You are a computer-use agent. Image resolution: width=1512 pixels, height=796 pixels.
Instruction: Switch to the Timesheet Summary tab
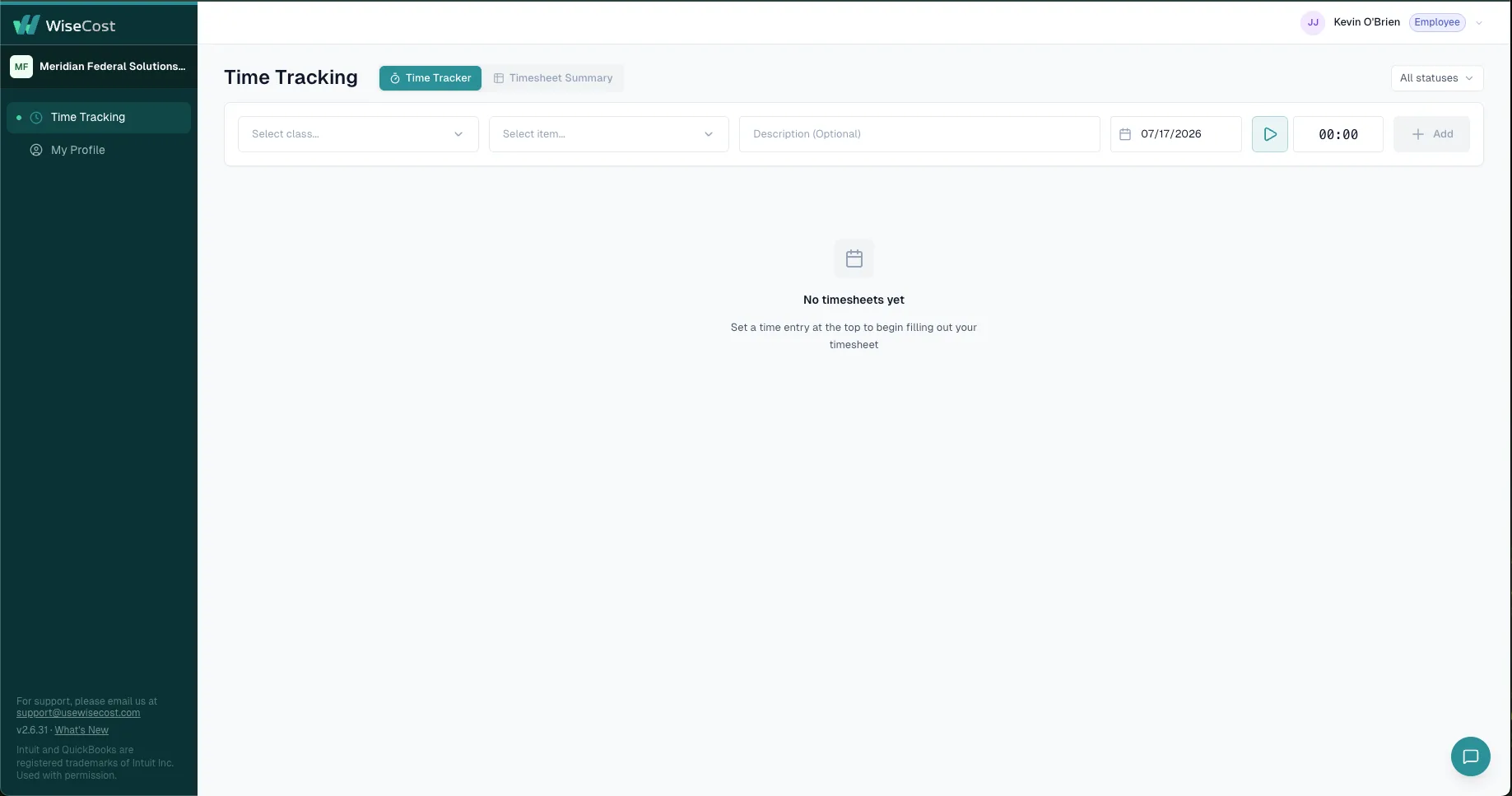(x=553, y=78)
